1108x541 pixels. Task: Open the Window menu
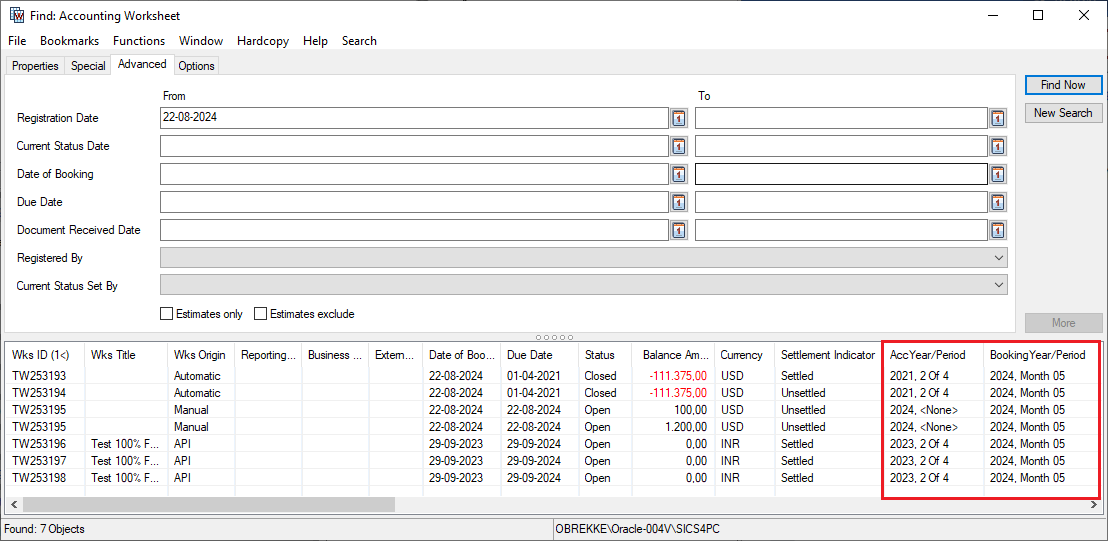tap(201, 41)
